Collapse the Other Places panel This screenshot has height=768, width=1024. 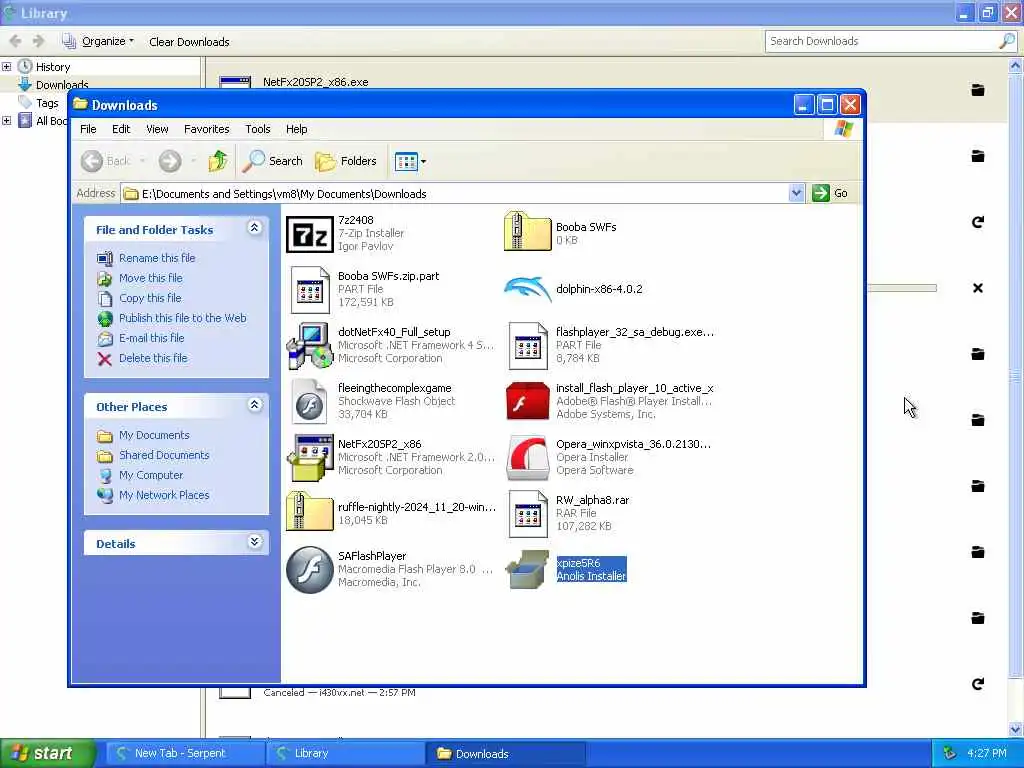point(255,405)
